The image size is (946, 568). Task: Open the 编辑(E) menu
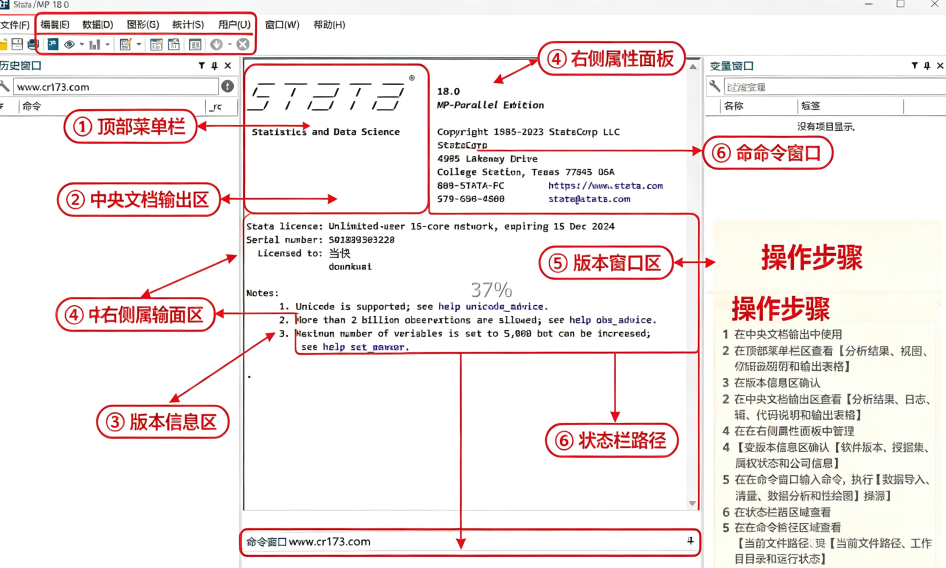click(x=55, y=25)
